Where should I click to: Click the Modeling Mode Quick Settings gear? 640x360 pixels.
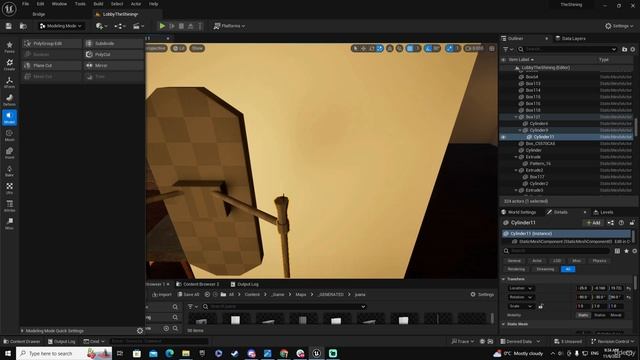pyautogui.click(x=140, y=331)
